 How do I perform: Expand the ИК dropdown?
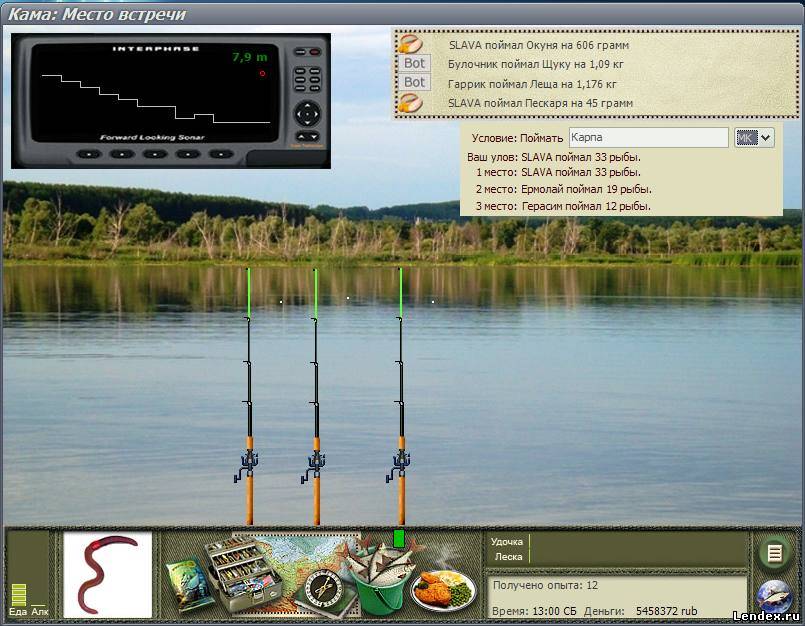[x=765, y=138]
